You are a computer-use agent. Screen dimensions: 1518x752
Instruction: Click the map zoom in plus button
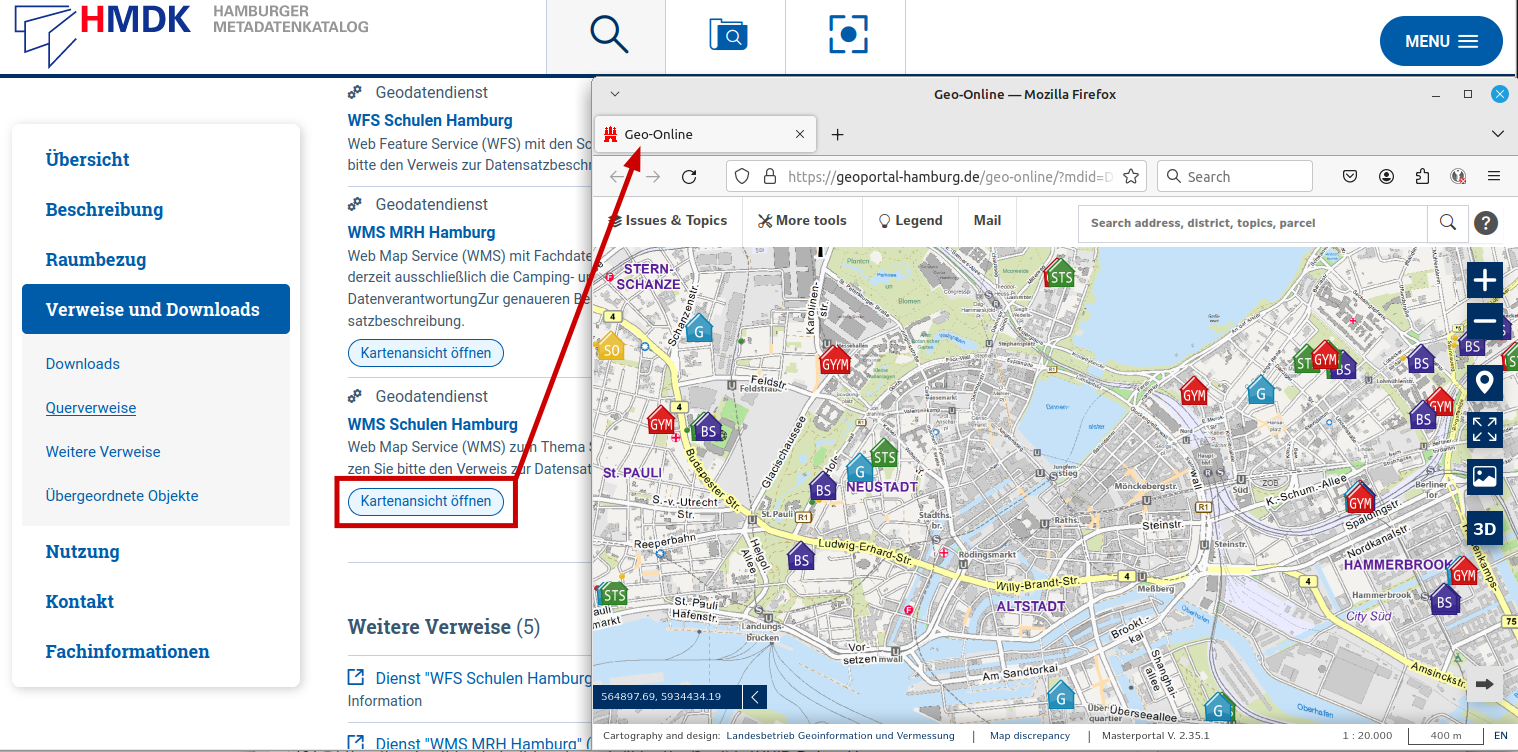coord(1485,280)
